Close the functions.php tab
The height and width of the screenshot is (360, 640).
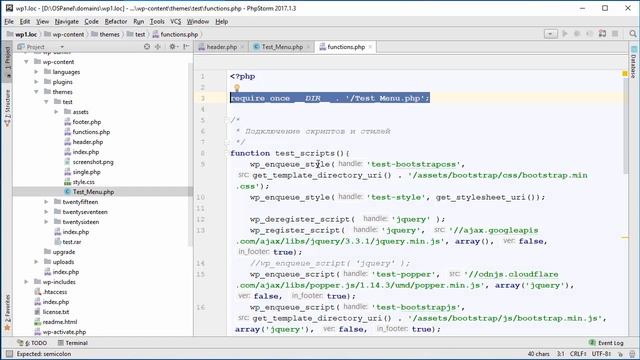[x=370, y=47]
